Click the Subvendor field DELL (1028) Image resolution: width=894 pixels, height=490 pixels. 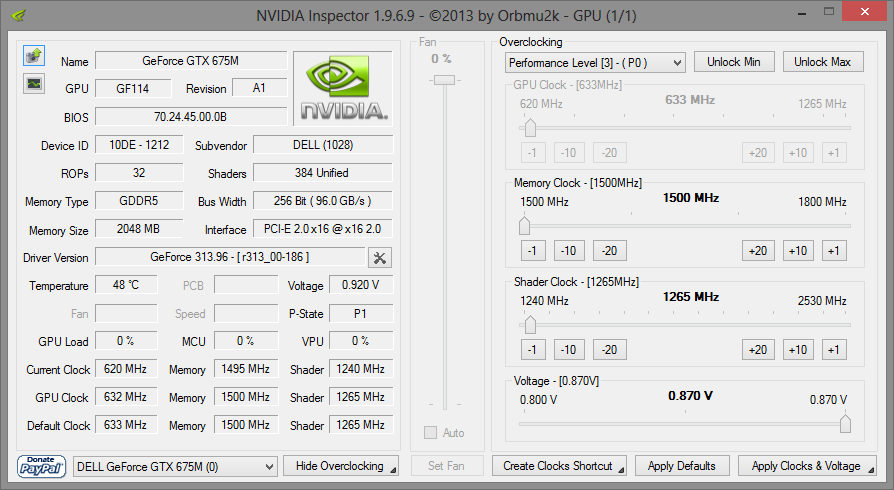pos(323,145)
